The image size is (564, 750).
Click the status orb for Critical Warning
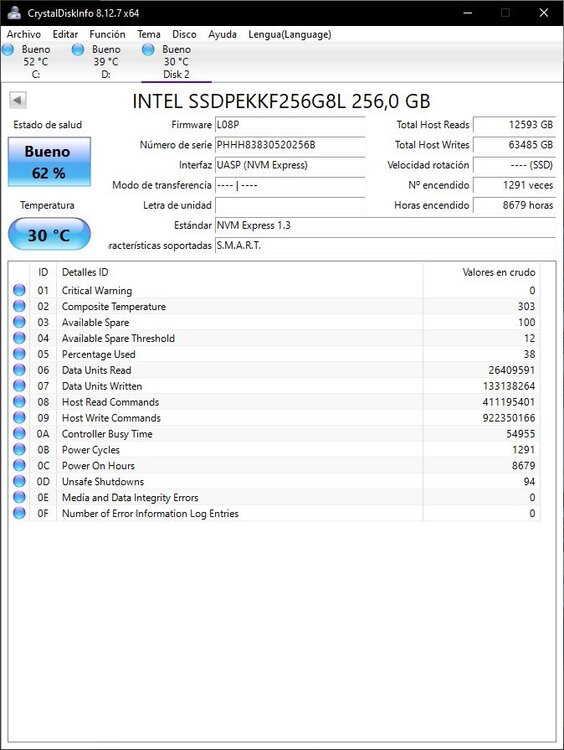(19, 290)
